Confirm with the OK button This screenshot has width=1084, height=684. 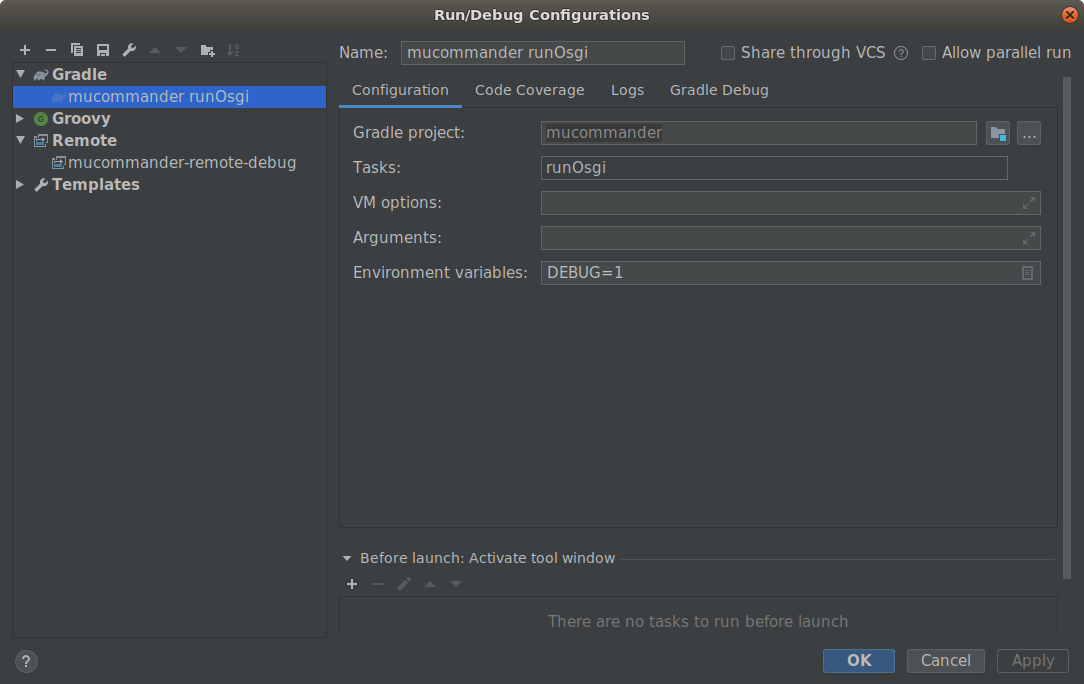coord(859,660)
